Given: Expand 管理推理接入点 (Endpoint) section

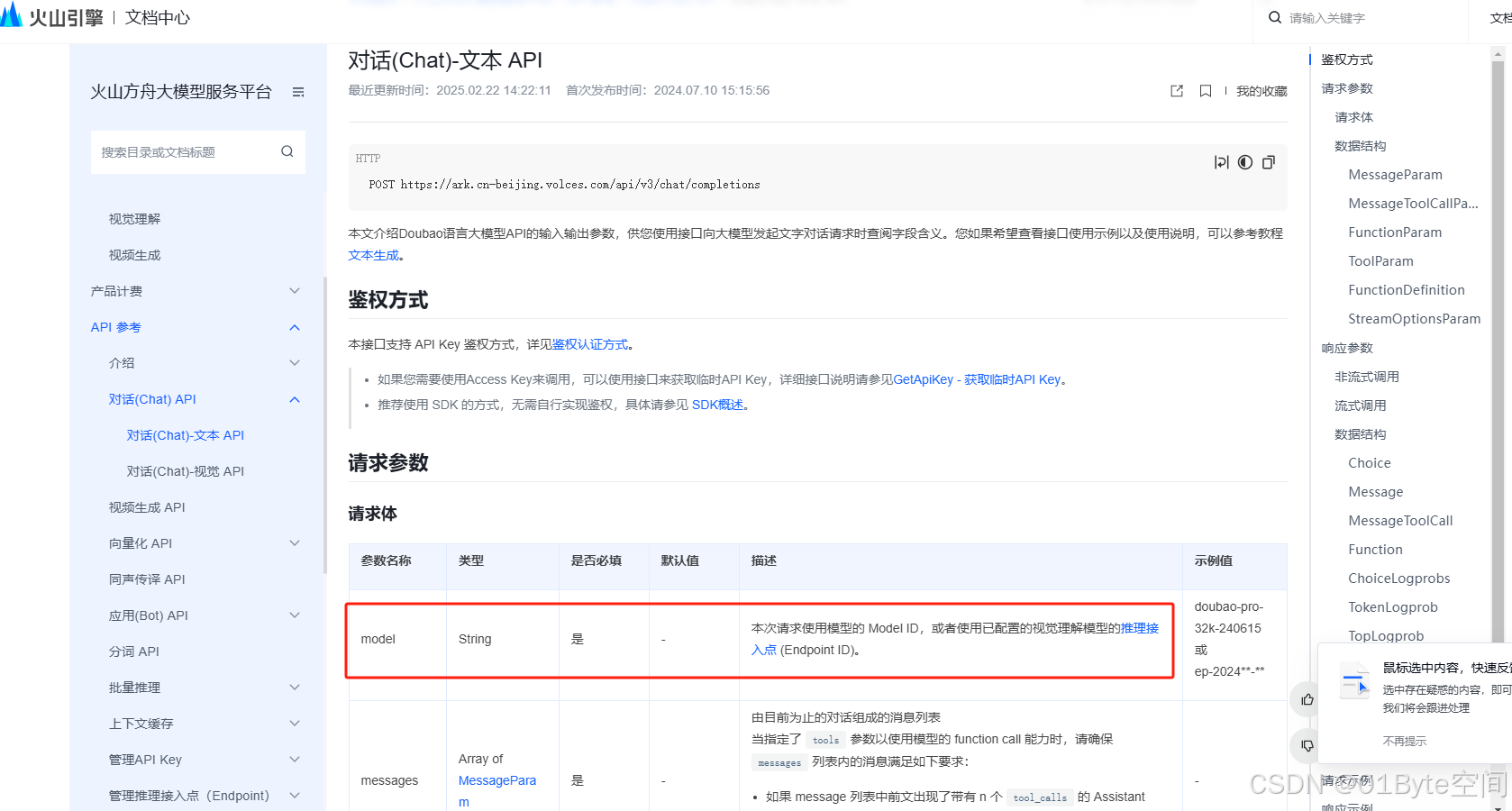Looking at the screenshot, I should (295, 796).
